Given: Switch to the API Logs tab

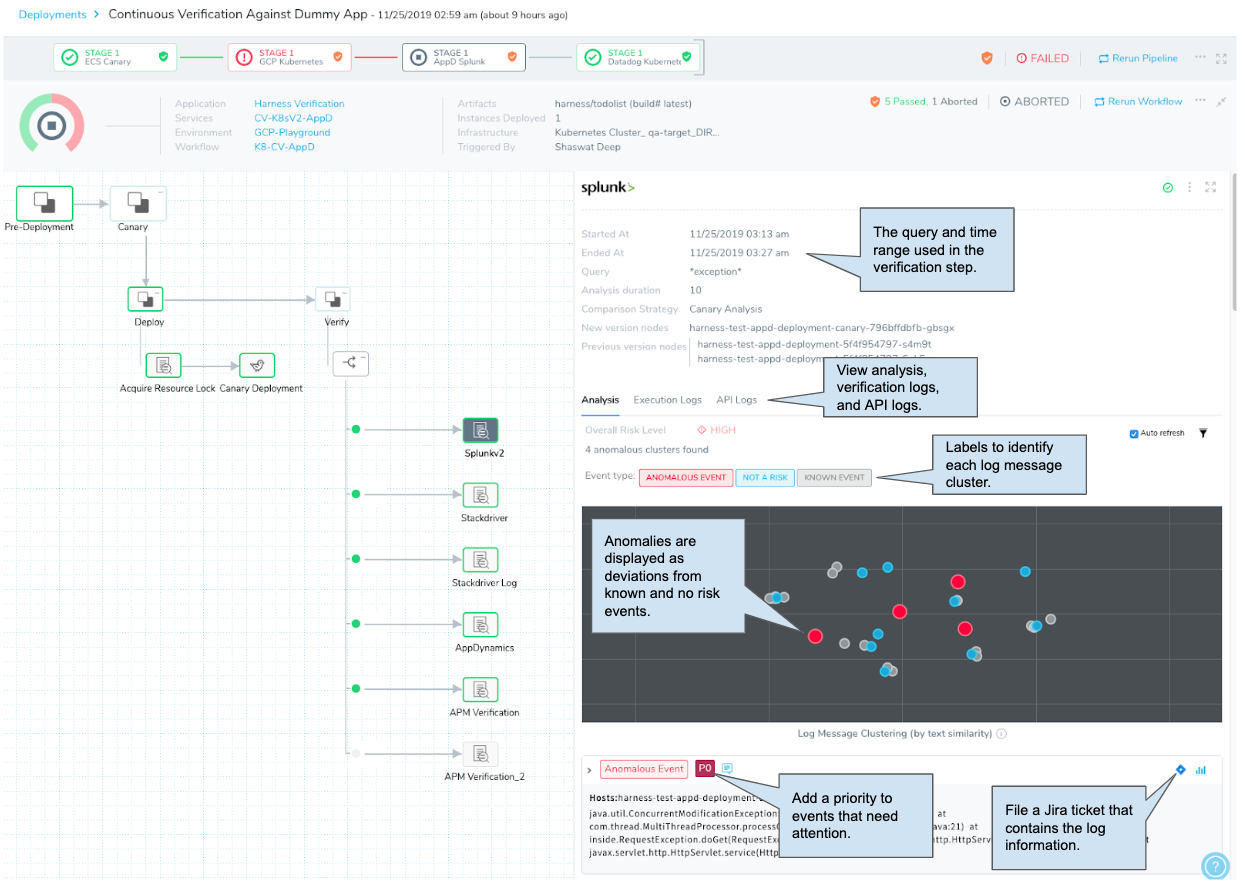Looking at the screenshot, I should click(736, 400).
